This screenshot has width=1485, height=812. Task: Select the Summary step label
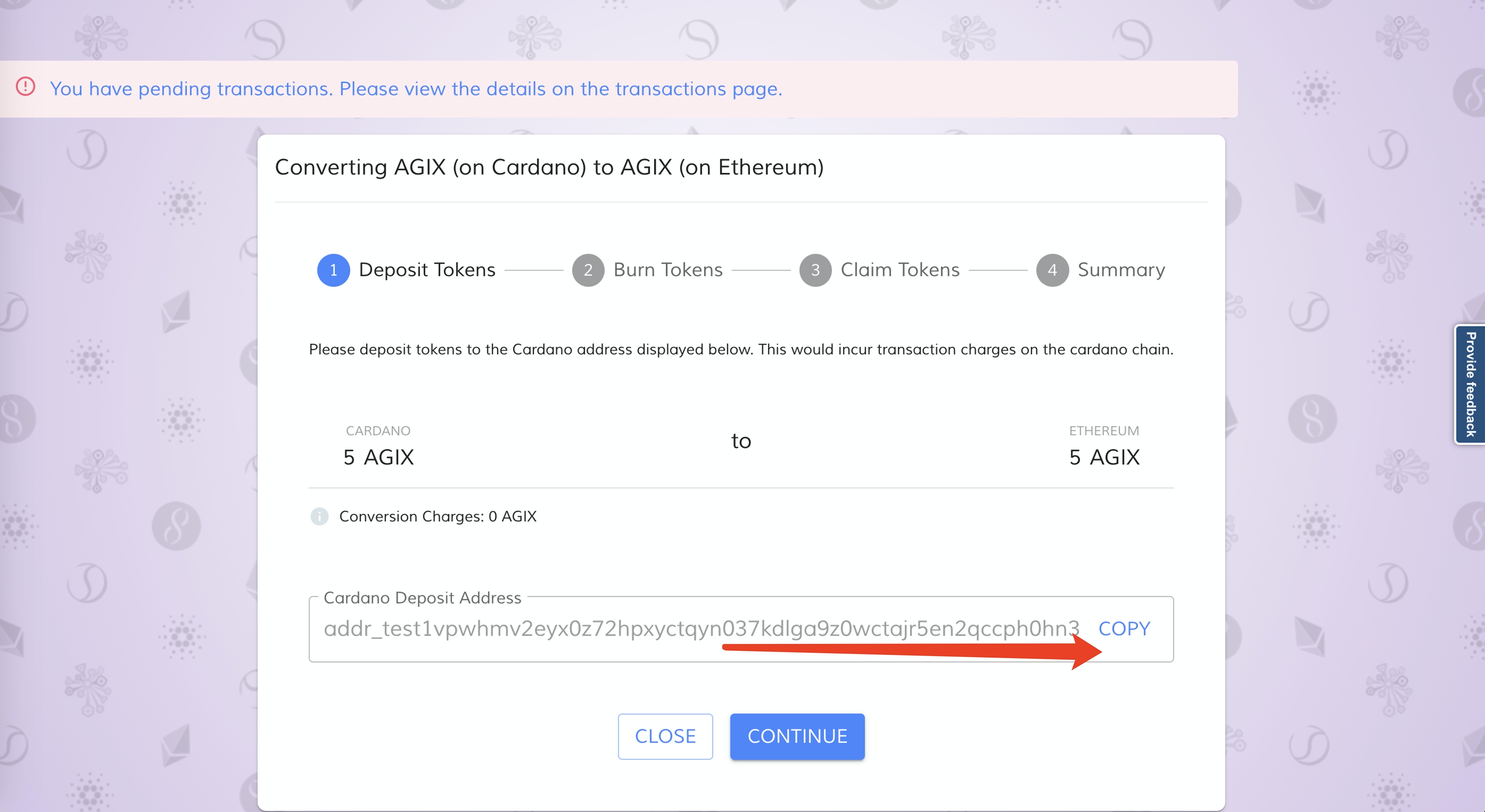pos(1121,270)
